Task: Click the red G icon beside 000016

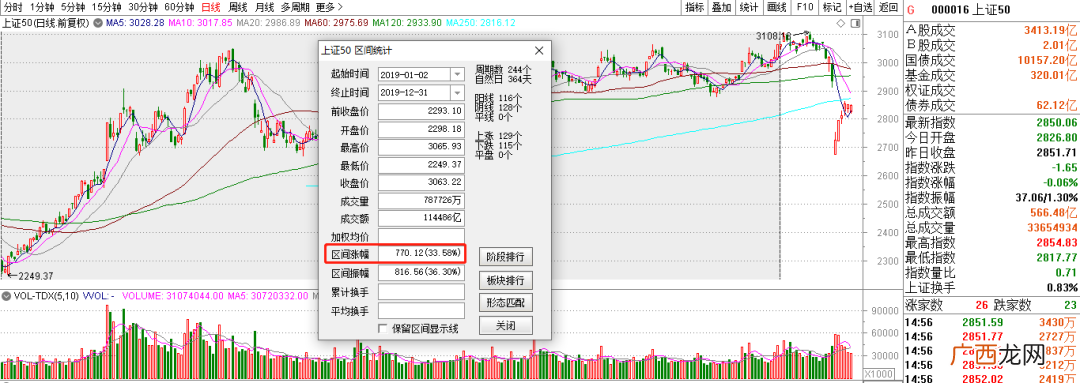Action: 911,9
